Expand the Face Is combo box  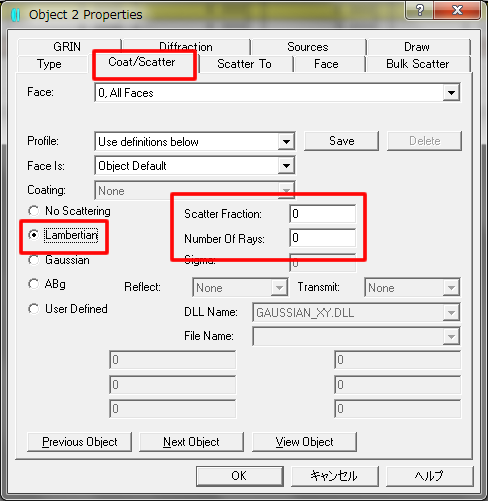[x=286, y=166]
